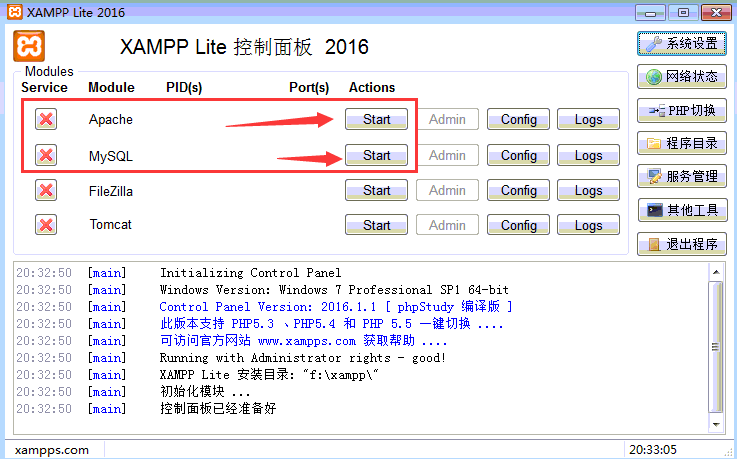Click the 'Initializing Control Panel' log line

[251, 273]
